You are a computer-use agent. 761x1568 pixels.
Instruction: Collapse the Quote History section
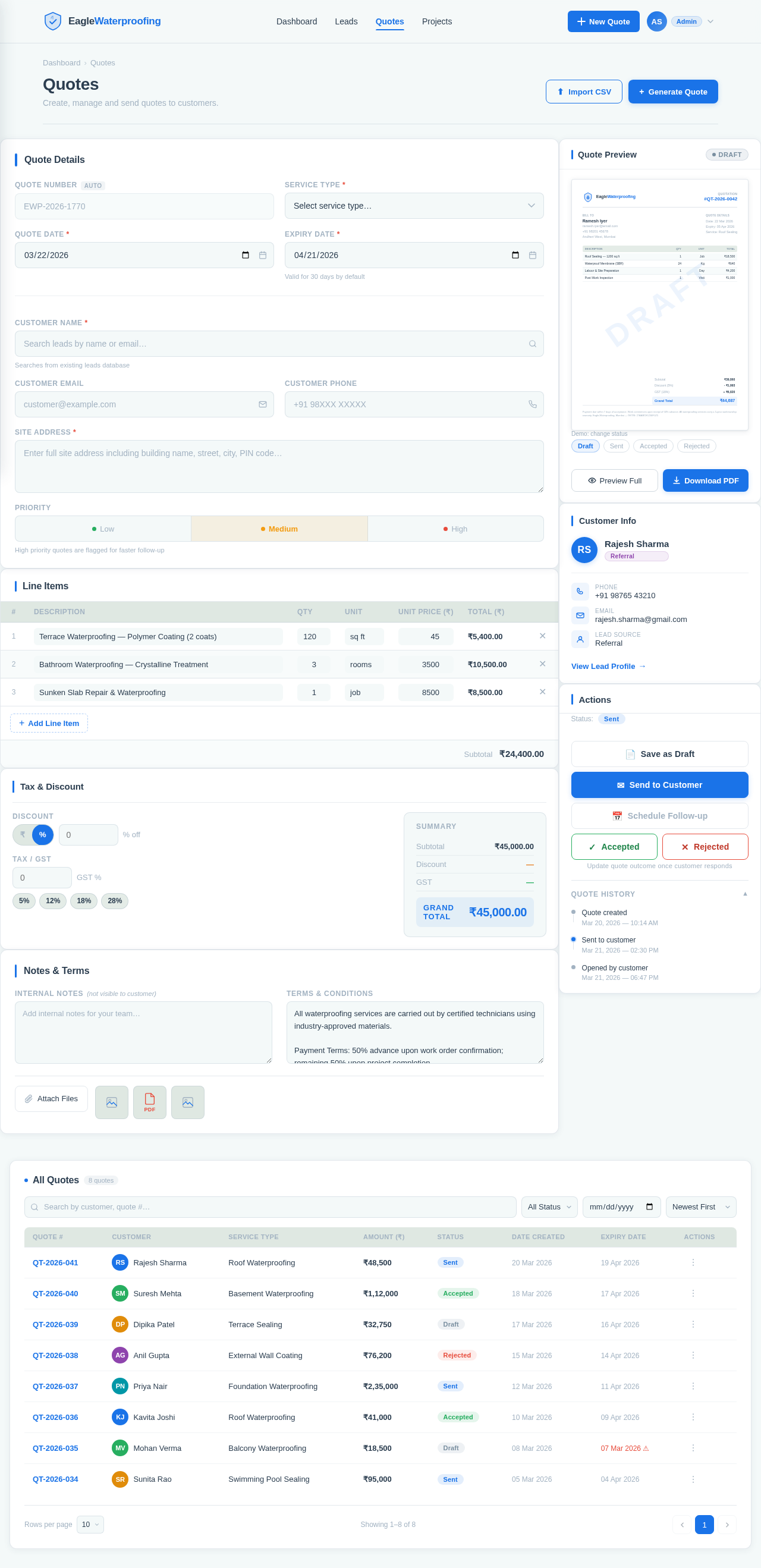click(x=744, y=894)
